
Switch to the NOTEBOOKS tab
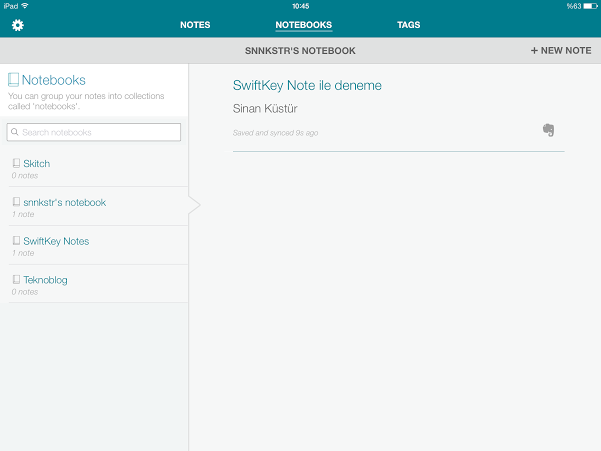point(304,25)
